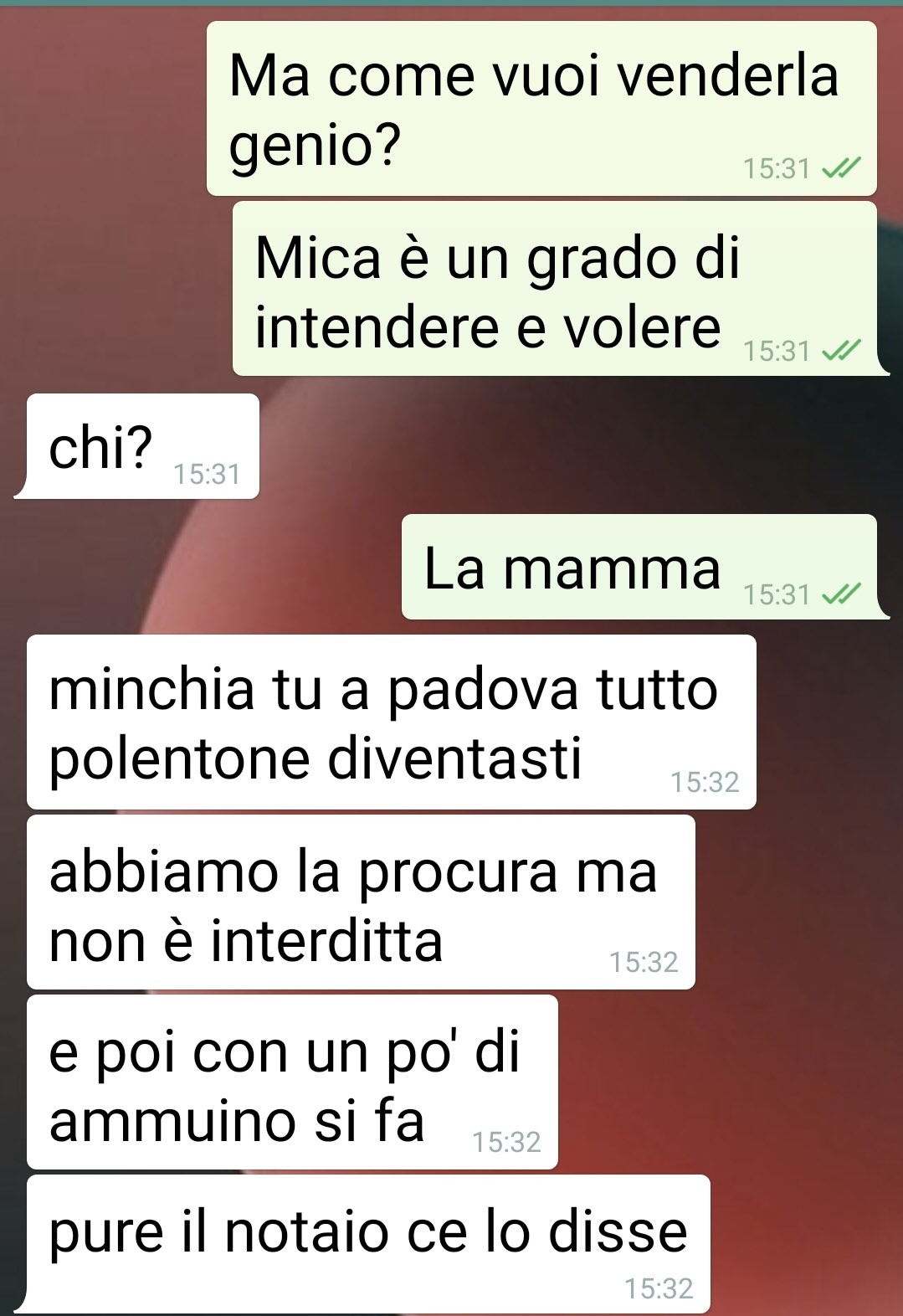Tap the 15:31 timestamp on 'La mamma' message
This screenshot has width=903, height=1316.
777,595
